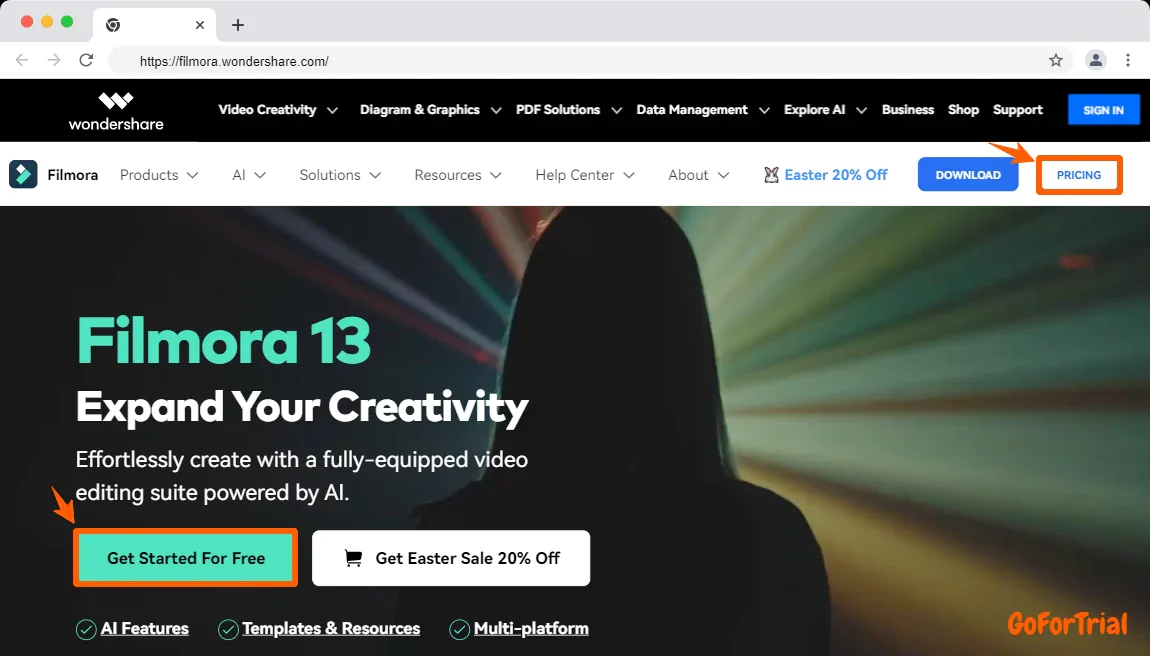Open browser profile icon
This screenshot has height=656, width=1150.
click(x=1096, y=60)
